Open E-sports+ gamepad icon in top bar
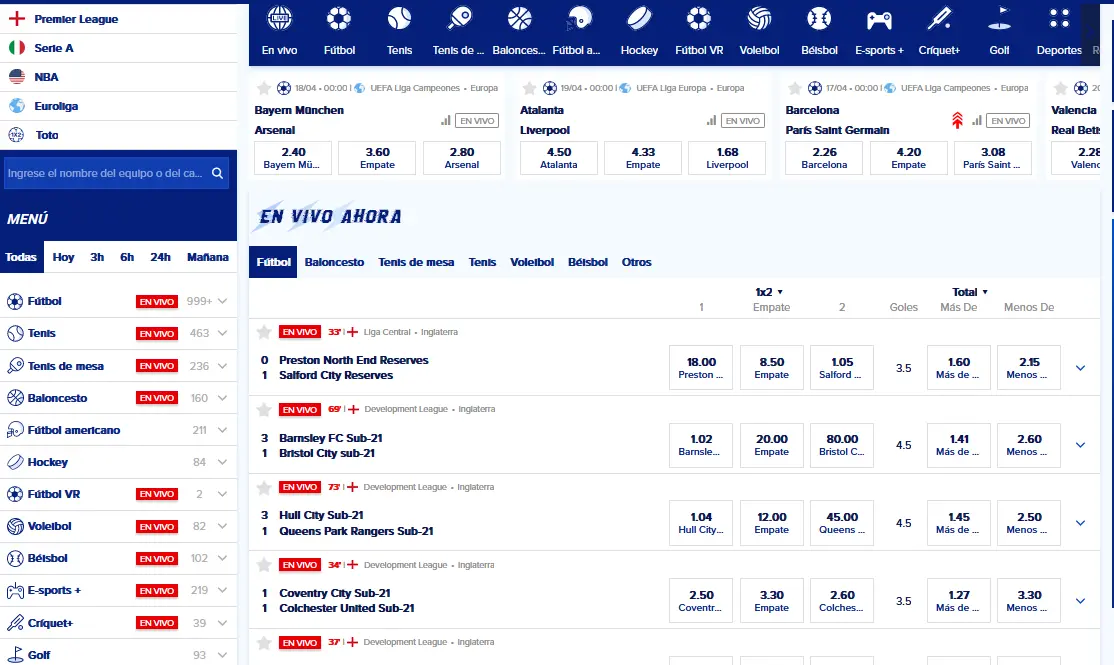The height and width of the screenshot is (665, 1114). 879,21
